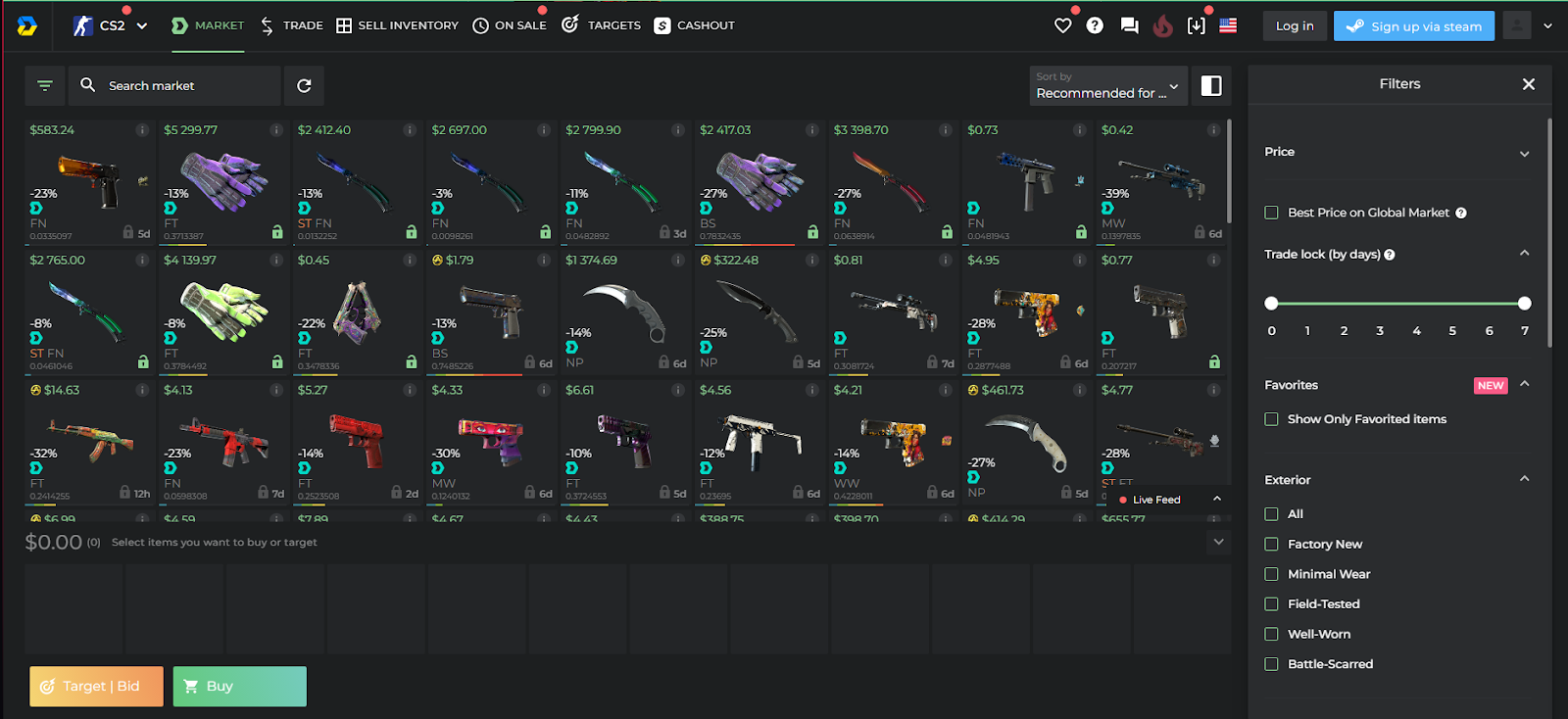
Task: Click the left trade lock slider handle
Action: pyautogui.click(x=1271, y=304)
